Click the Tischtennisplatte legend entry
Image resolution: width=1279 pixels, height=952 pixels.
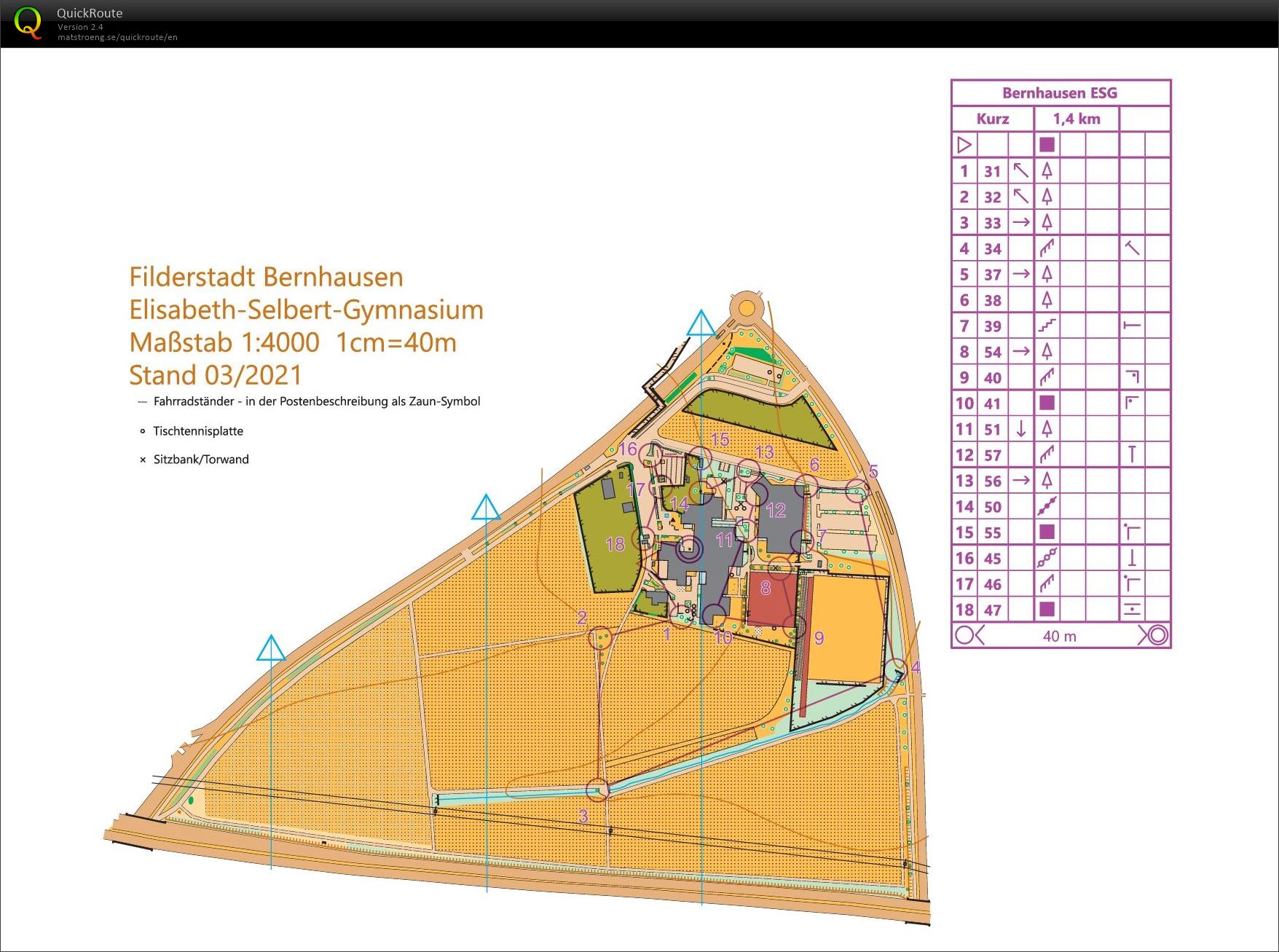tap(197, 431)
